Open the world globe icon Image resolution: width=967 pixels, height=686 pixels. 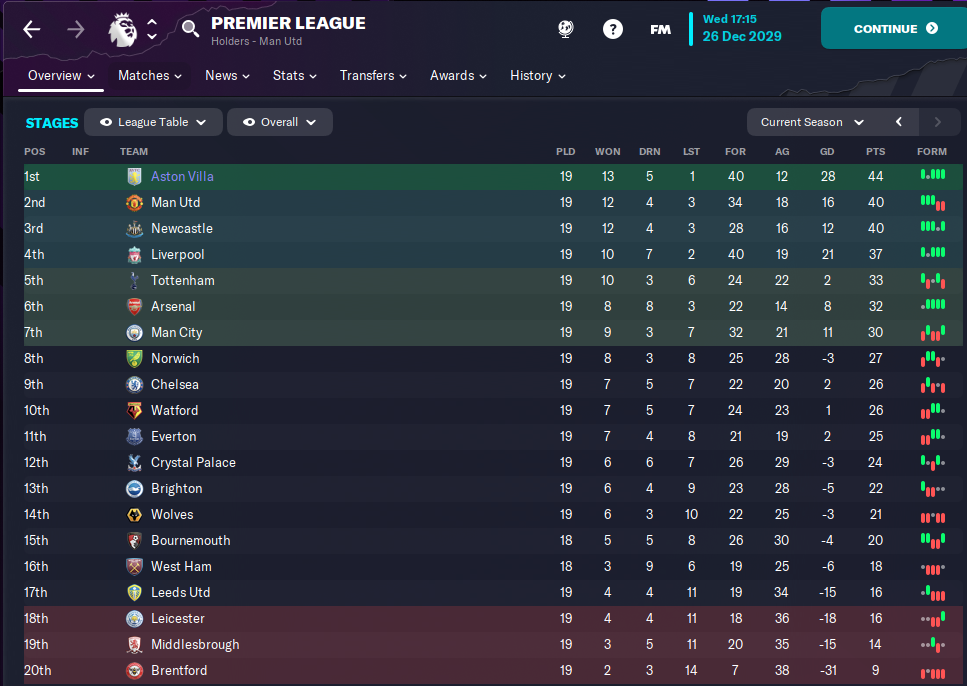pyautogui.click(x=566, y=29)
